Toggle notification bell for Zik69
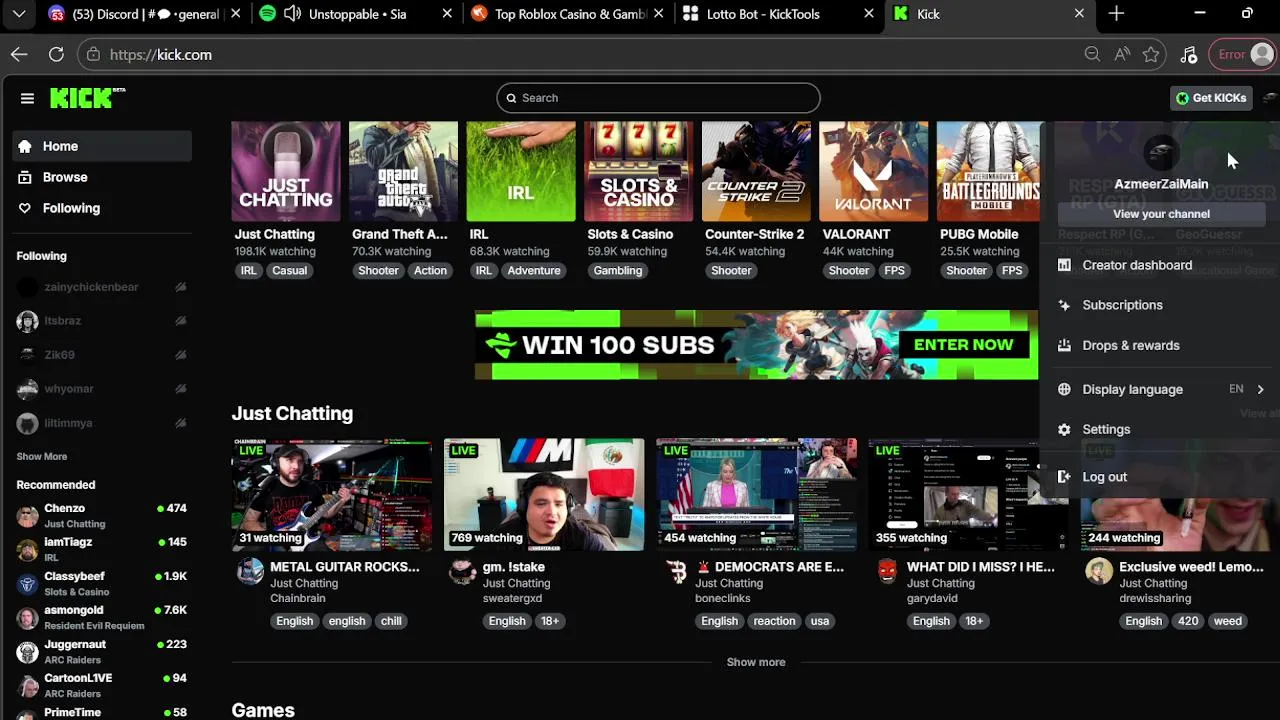 point(181,355)
